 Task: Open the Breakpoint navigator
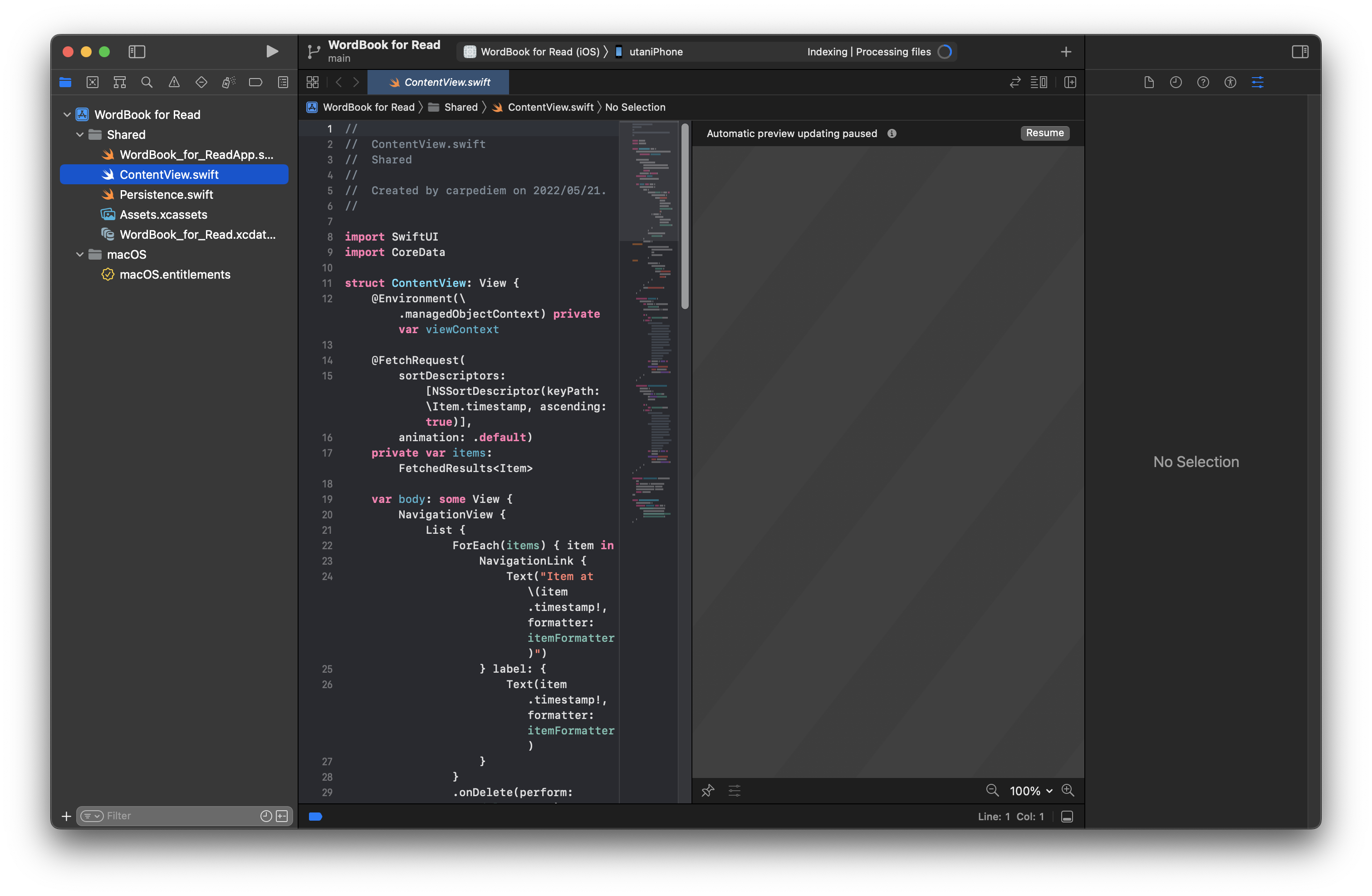pyautogui.click(x=255, y=83)
